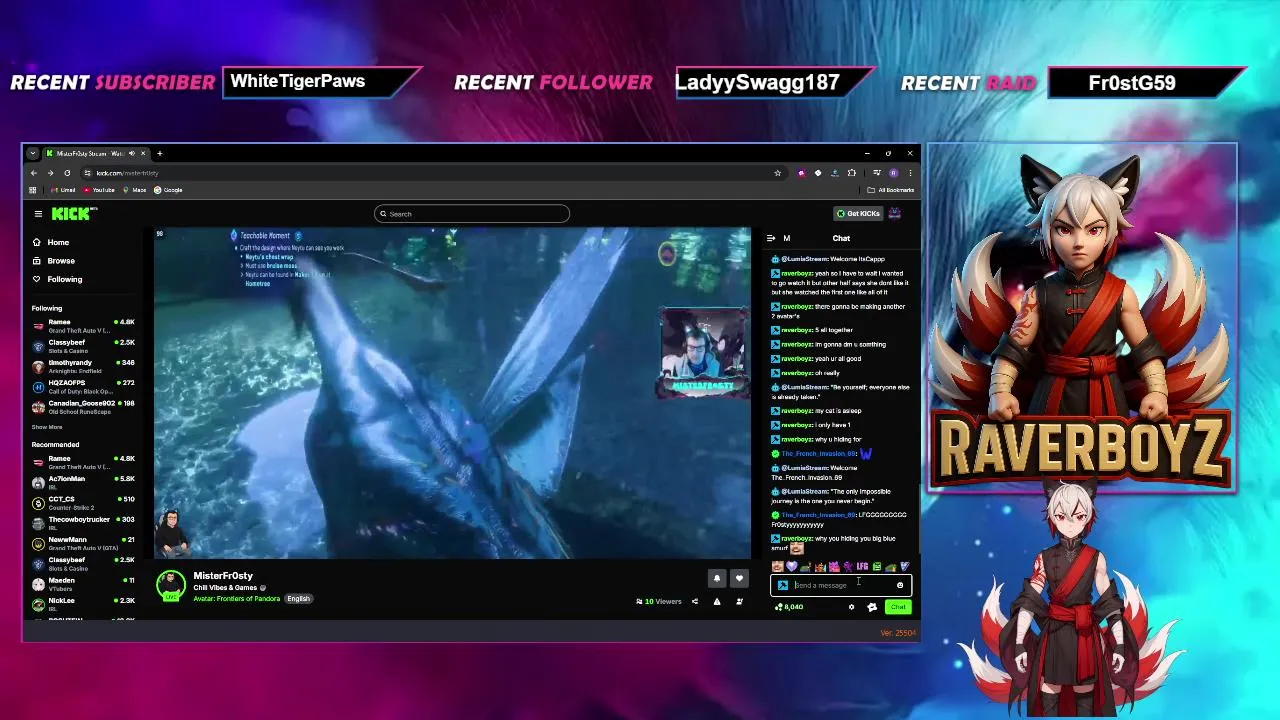Open browser media controls icon

(x=876, y=173)
